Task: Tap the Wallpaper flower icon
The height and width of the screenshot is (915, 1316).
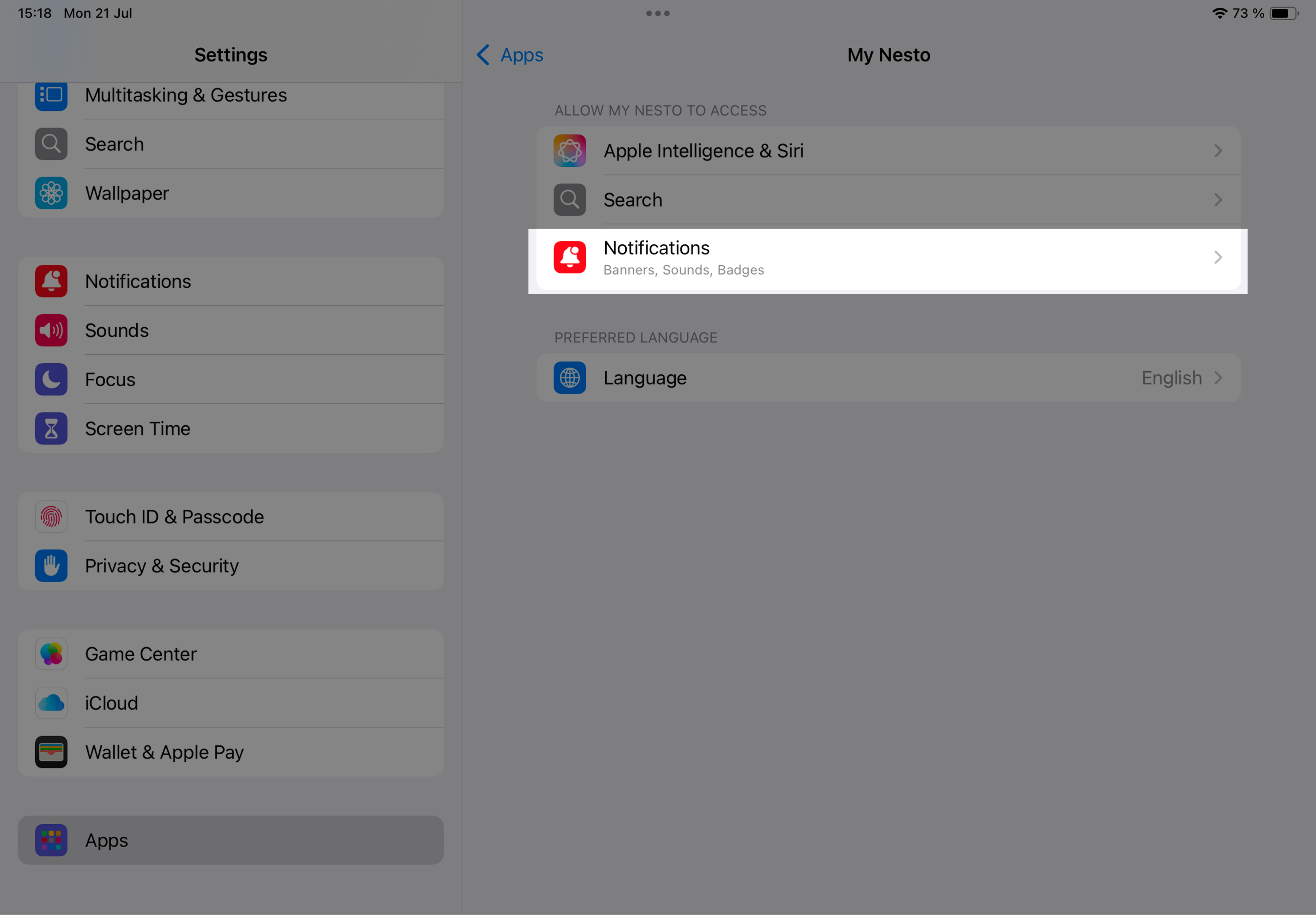Action: (x=51, y=193)
